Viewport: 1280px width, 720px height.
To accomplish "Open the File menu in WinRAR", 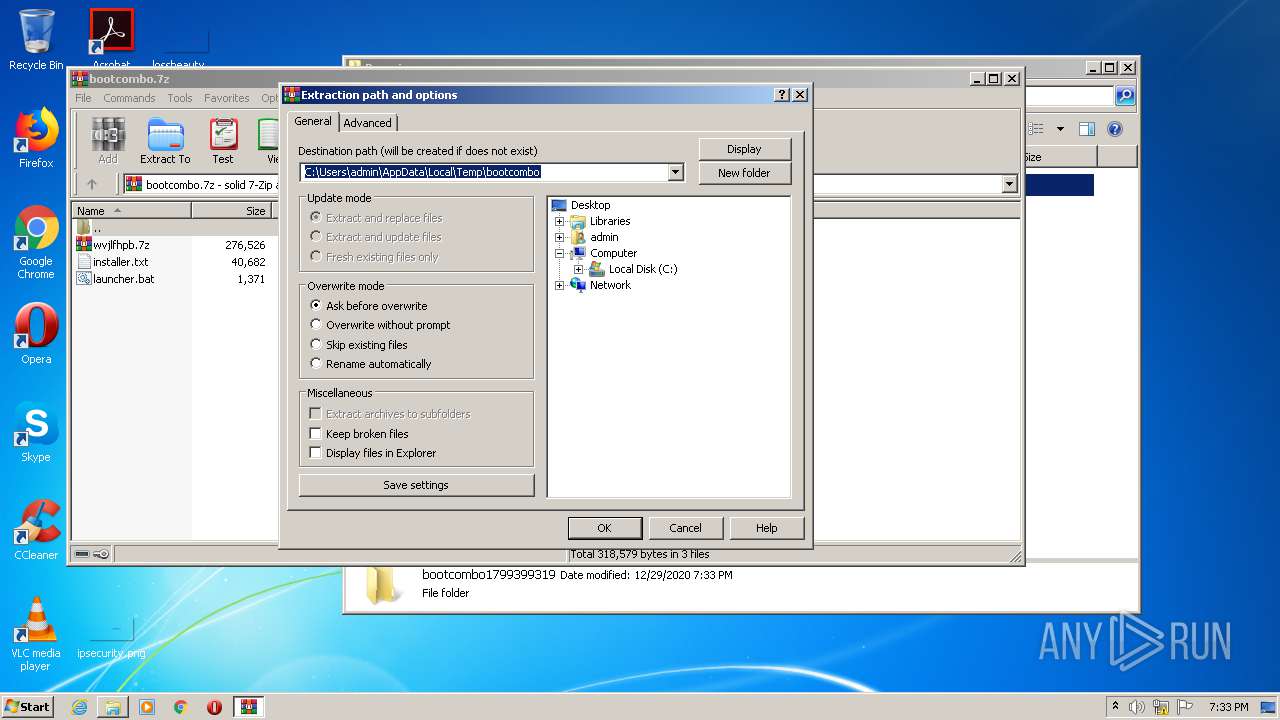I will point(83,98).
